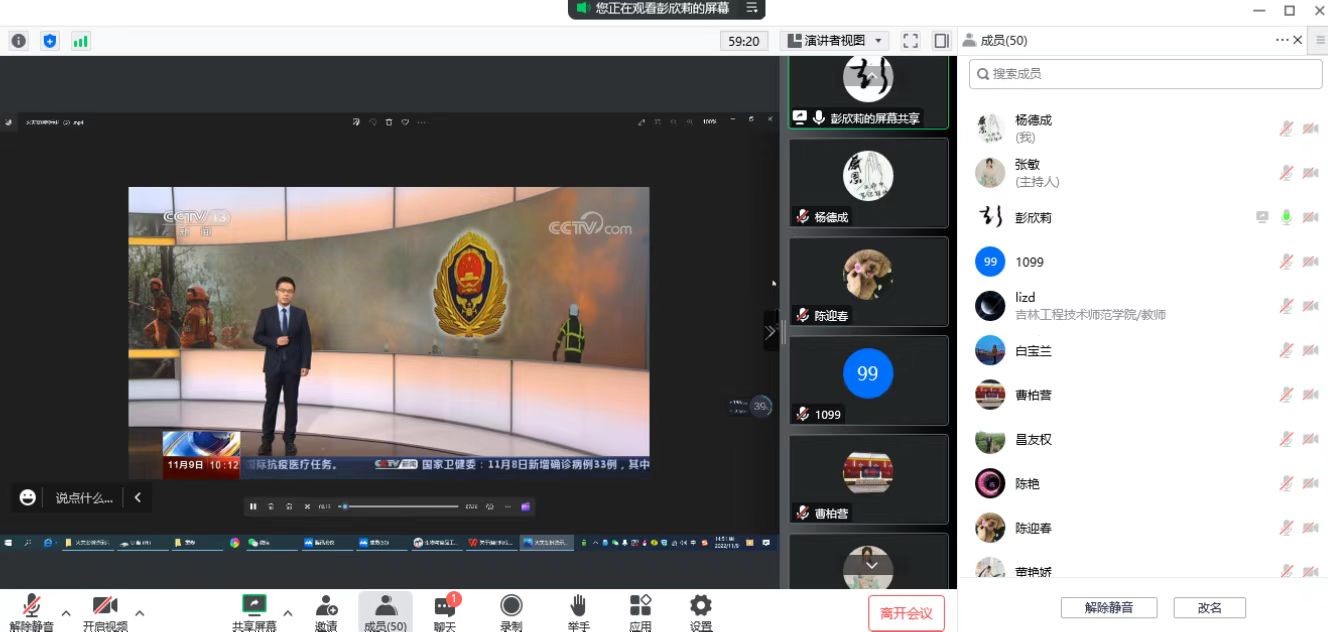This screenshot has height=632, width=1328.
Task: Open the 应用 apps icon
Action: pyautogui.click(x=640, y=612)
